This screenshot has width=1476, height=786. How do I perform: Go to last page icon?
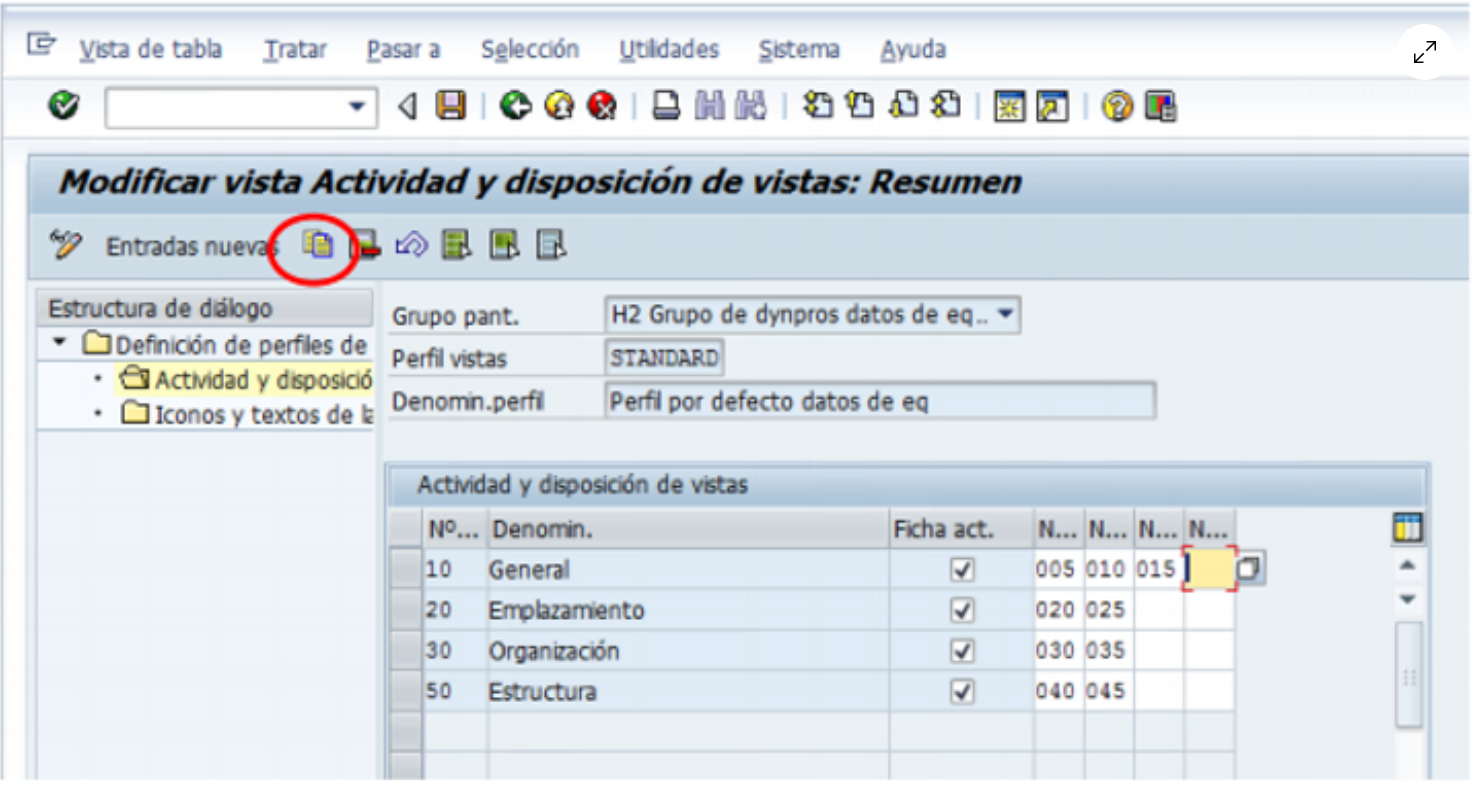pos(946,105)
